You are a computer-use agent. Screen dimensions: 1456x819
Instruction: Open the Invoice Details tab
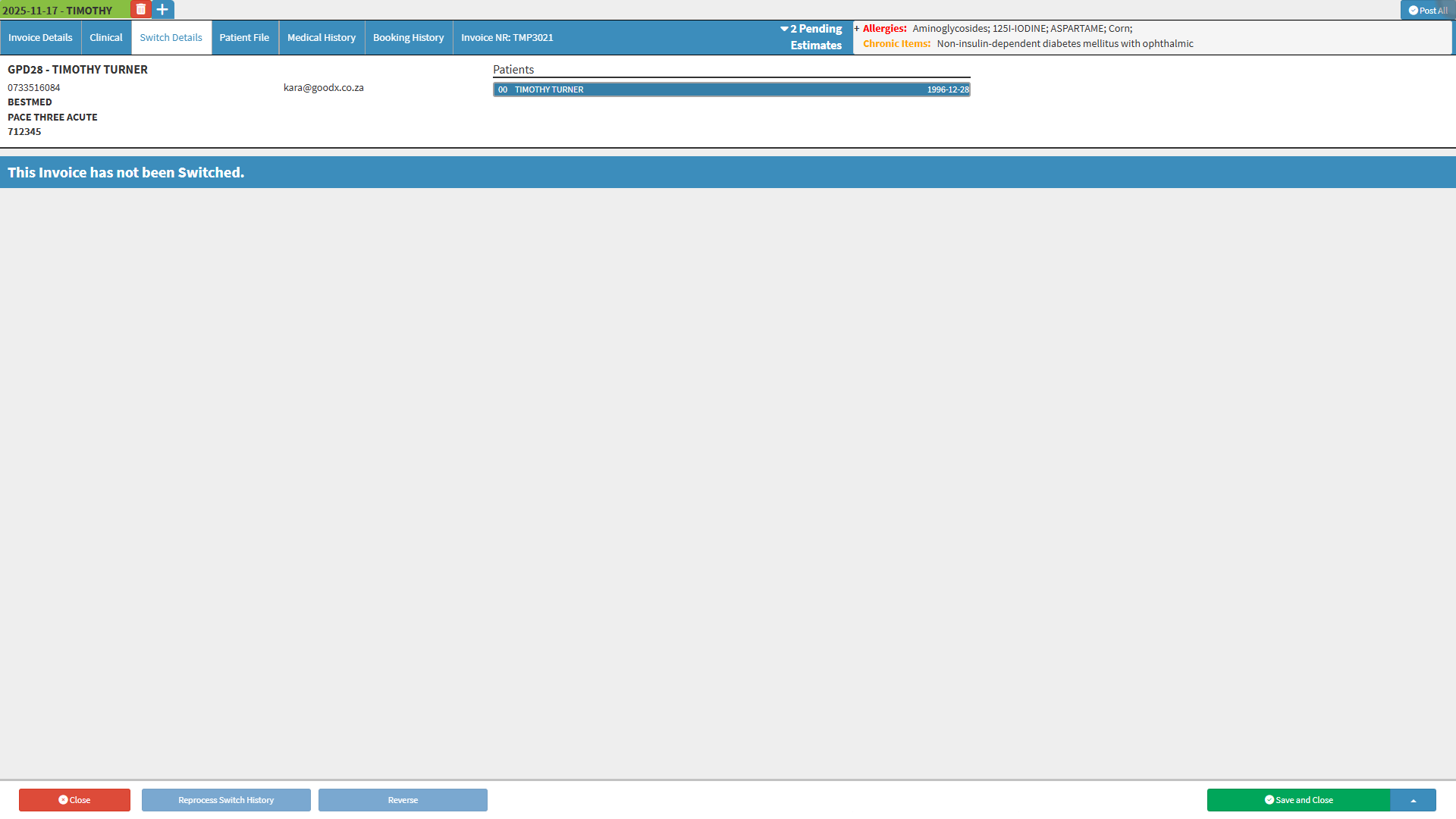point(40,37)
